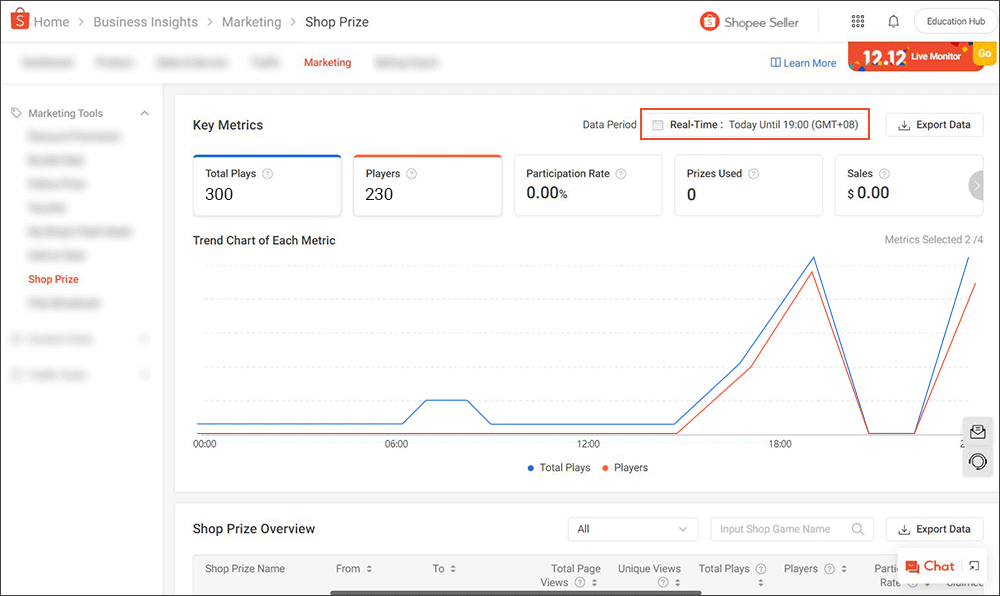Go to Marketing breadcrumb
This screenshot has width=1000, height=596.
[251, 22]
